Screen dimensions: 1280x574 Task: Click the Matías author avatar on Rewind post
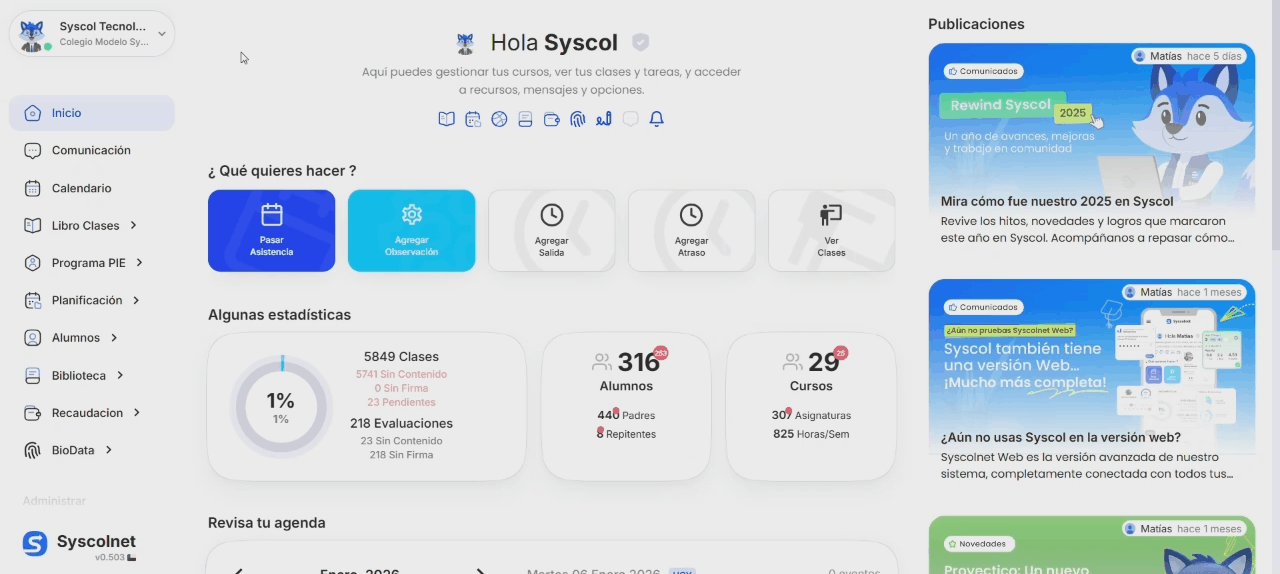point(1140,56)
